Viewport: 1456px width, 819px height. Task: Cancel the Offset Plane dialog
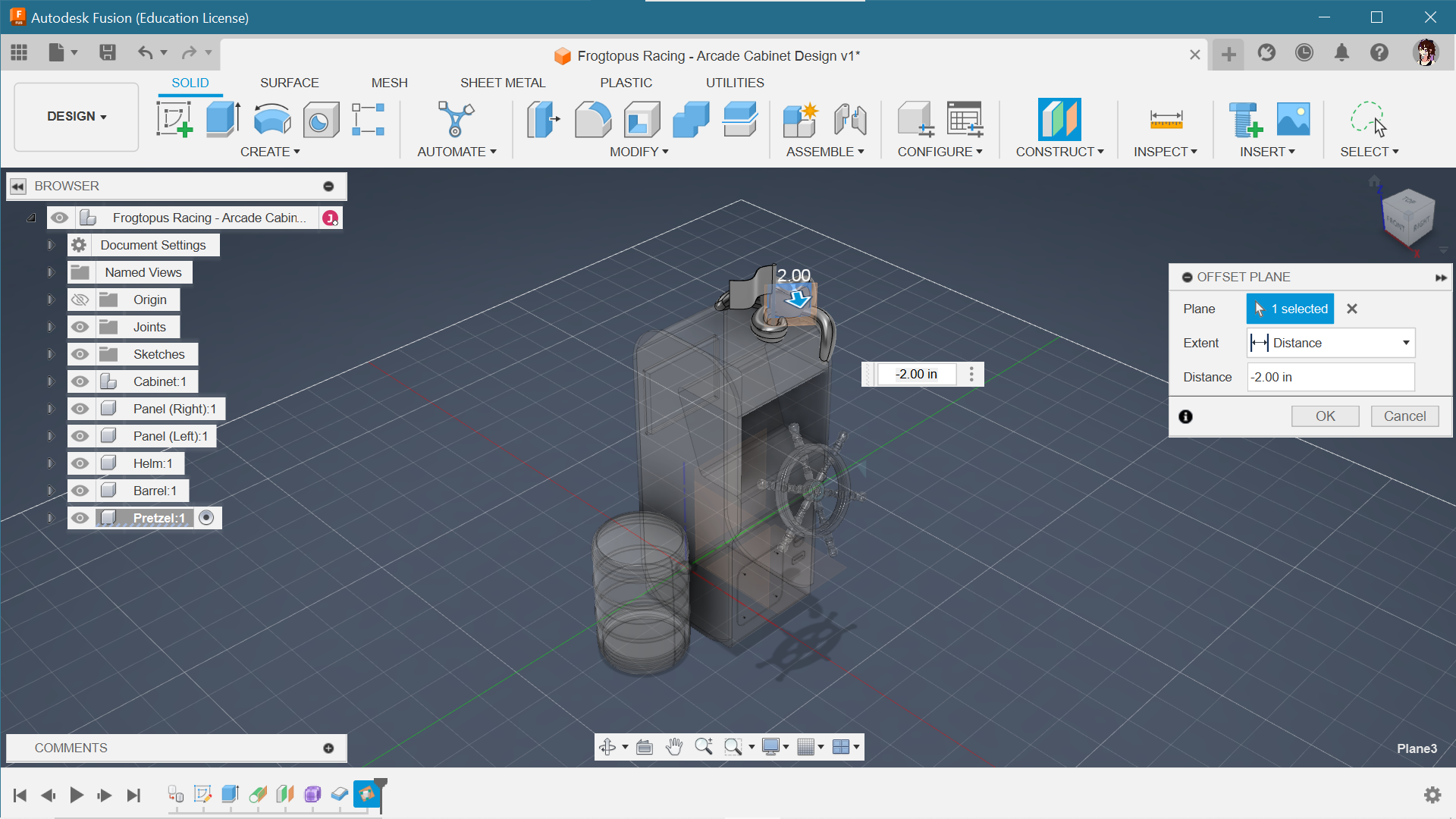pos(1404,416)
